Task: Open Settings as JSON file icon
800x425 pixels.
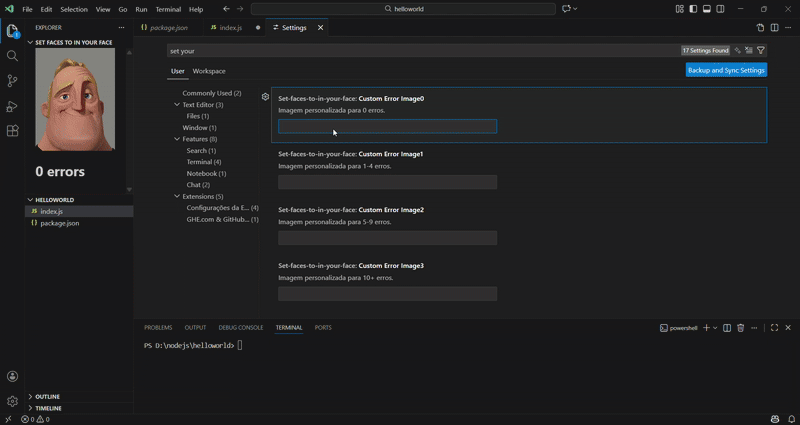Action: pyautogui.click(x=760, y=28)
